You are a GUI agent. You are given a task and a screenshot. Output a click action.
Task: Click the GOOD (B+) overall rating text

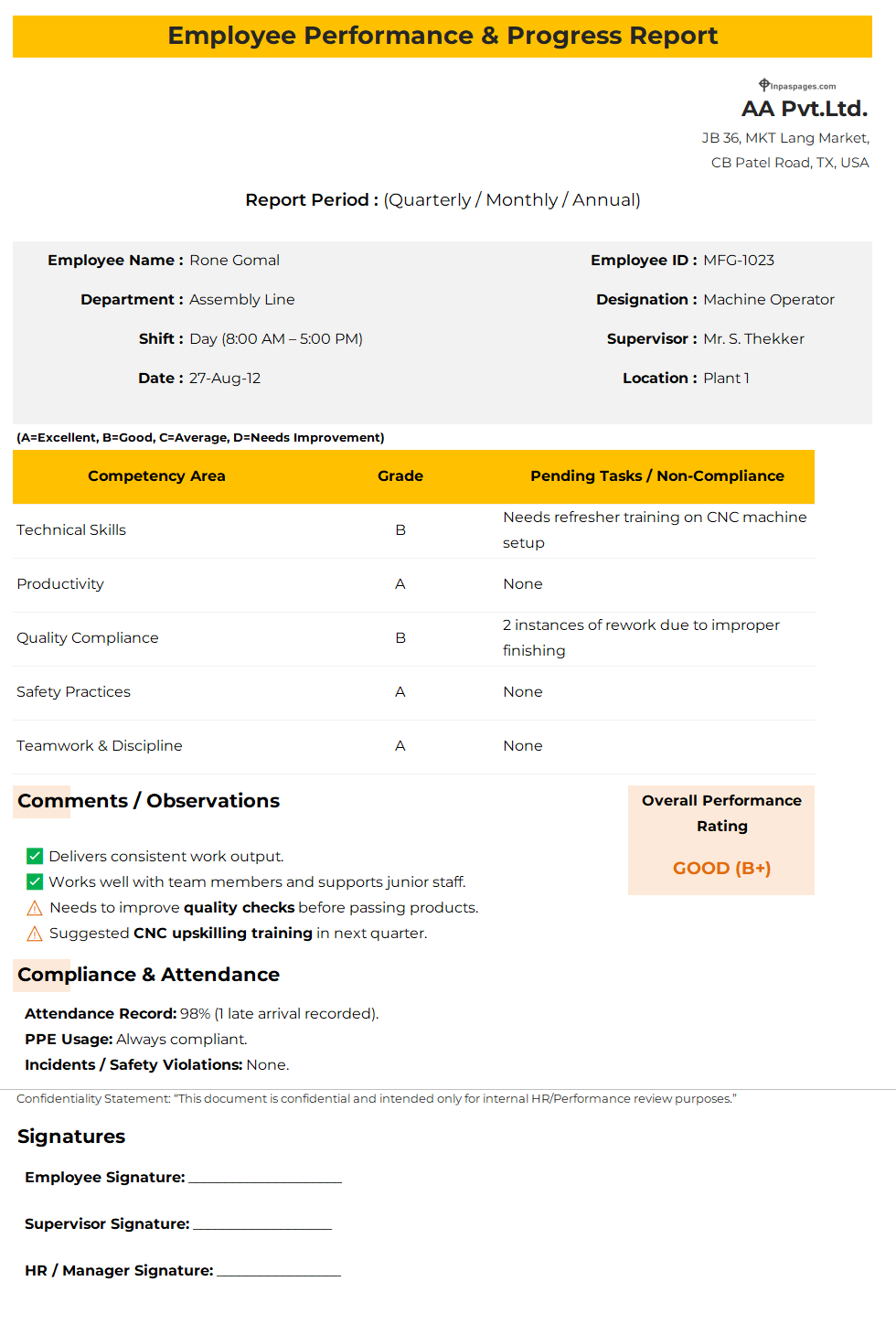(x=721, y=868)
